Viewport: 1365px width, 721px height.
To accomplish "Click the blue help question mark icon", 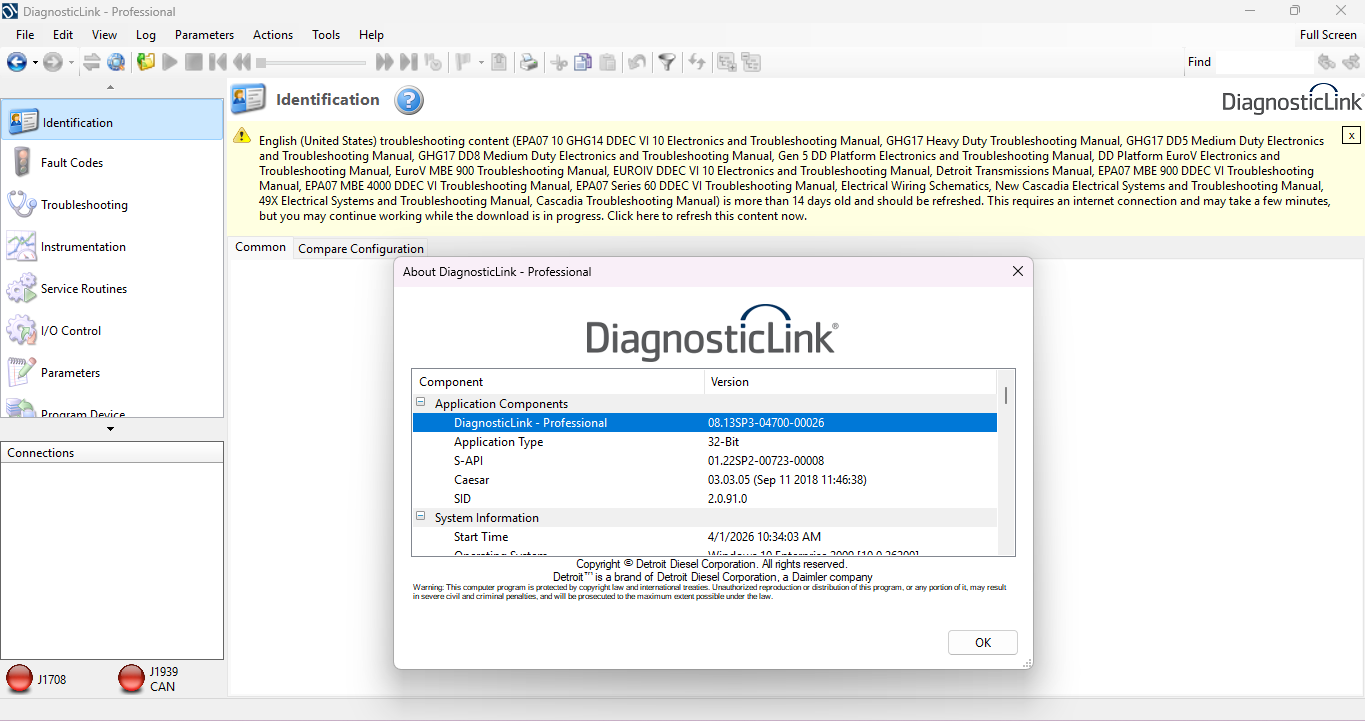I will click(x=409, y=100).
